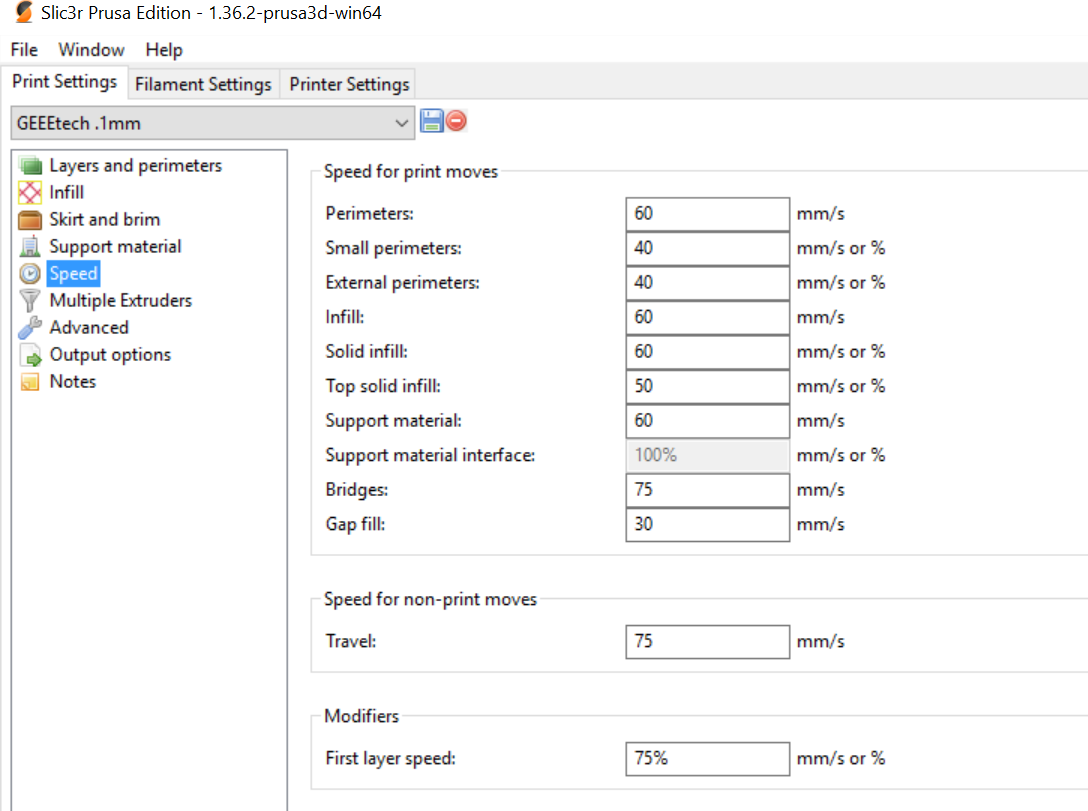Click the red delete preset icon
This screenshot has height=811, width=1088.
tap(456, 122)
